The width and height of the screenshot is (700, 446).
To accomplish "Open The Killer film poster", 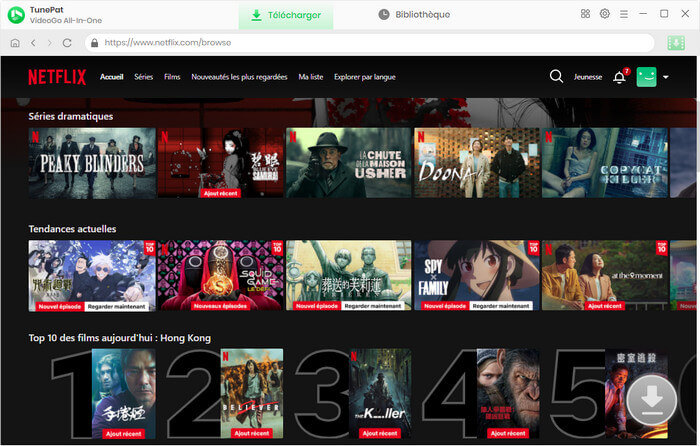I will pyautogui.click(x=380, y=393).
